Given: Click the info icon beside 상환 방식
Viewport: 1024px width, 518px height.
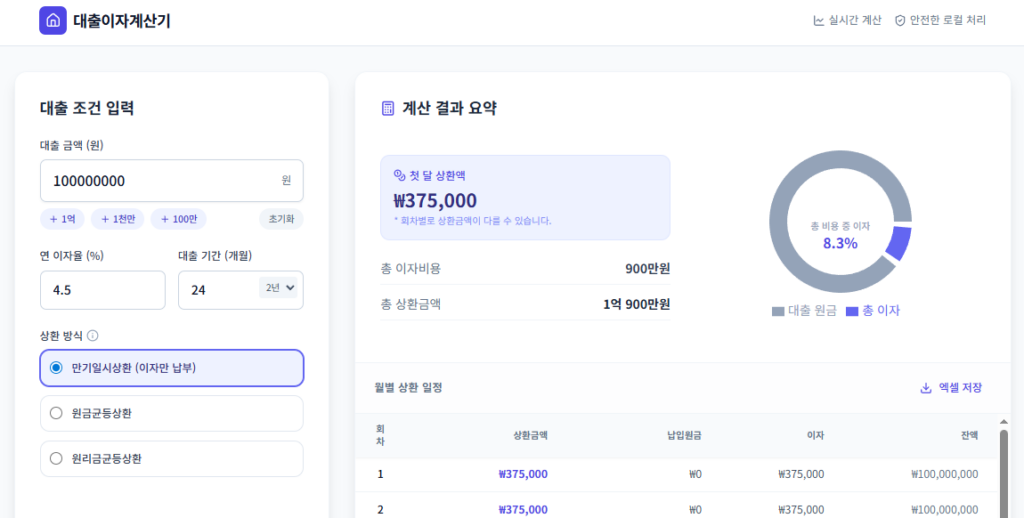Looking at the screenshot, I should point(93,336).
